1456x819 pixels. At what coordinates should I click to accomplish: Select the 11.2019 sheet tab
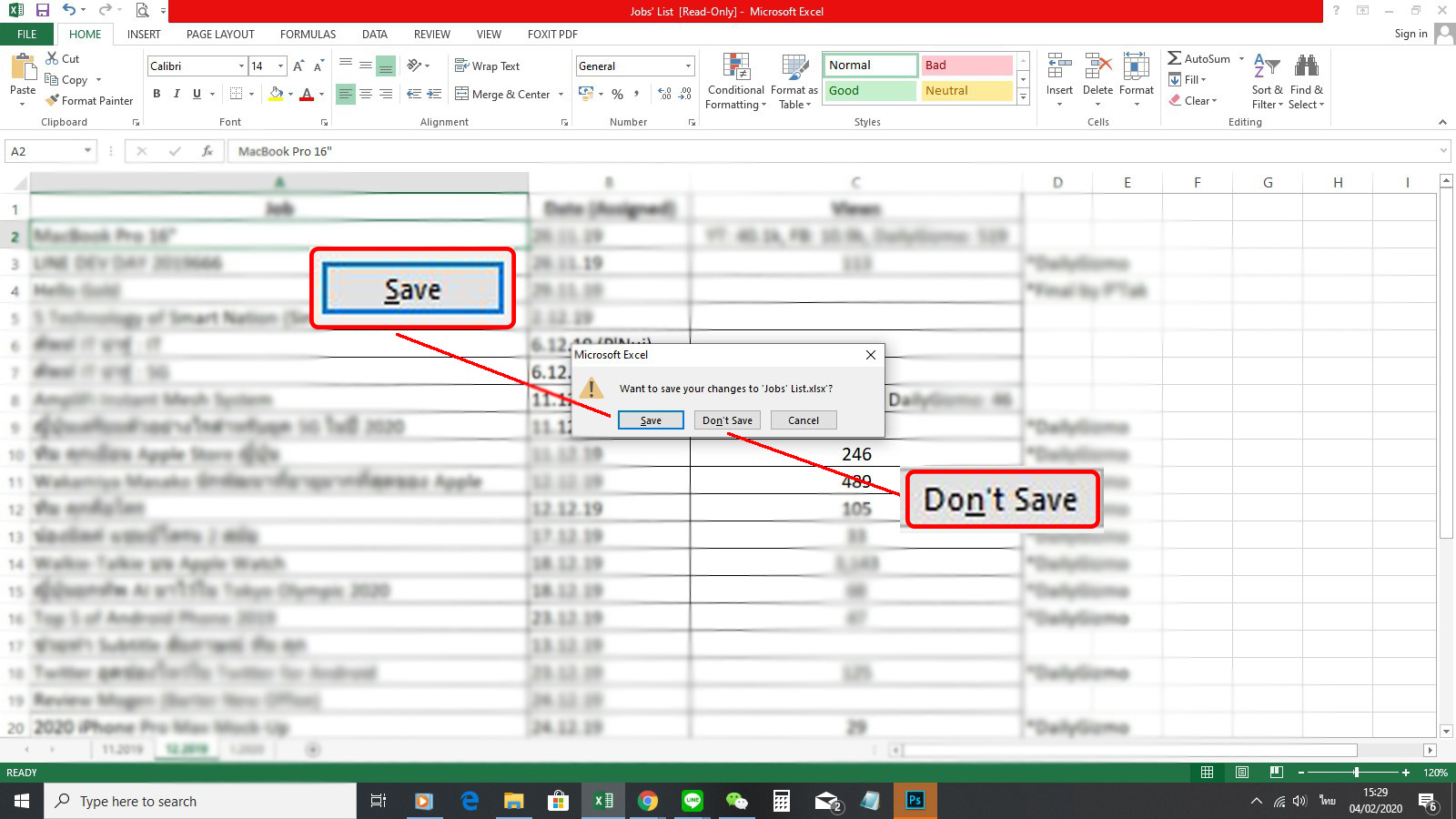pos(121,748)
